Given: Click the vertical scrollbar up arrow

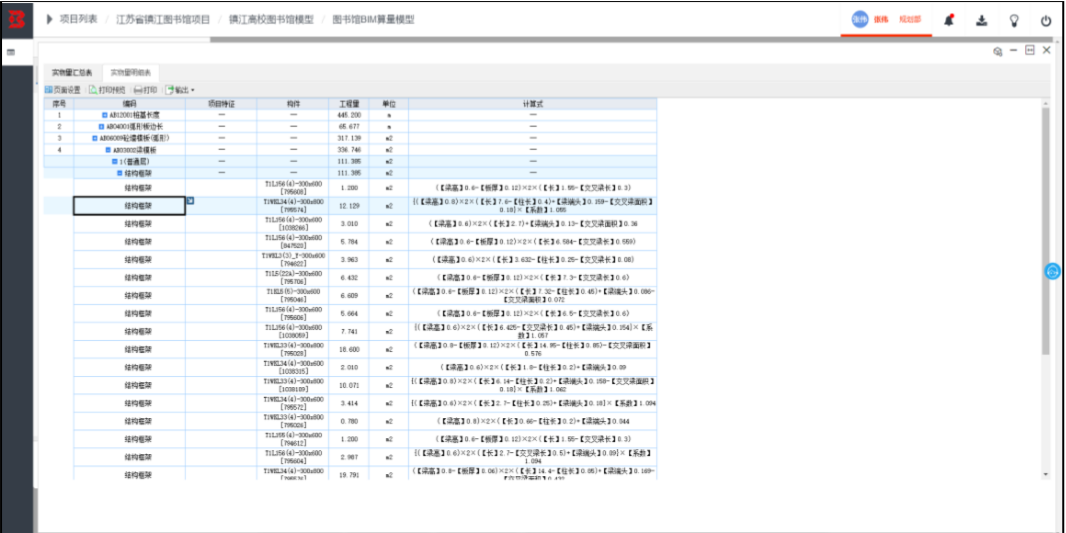Looking at the screenshot, I should [x=1046, y=101].
